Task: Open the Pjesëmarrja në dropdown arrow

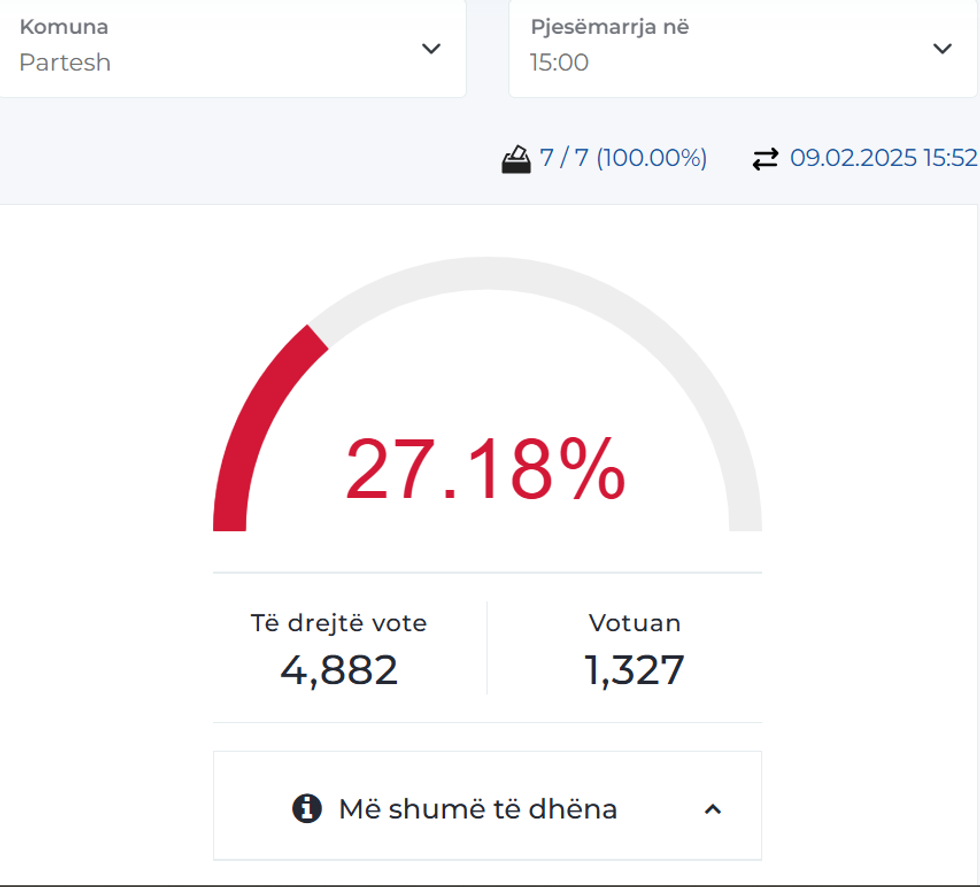Action: (x=941, y=49)
